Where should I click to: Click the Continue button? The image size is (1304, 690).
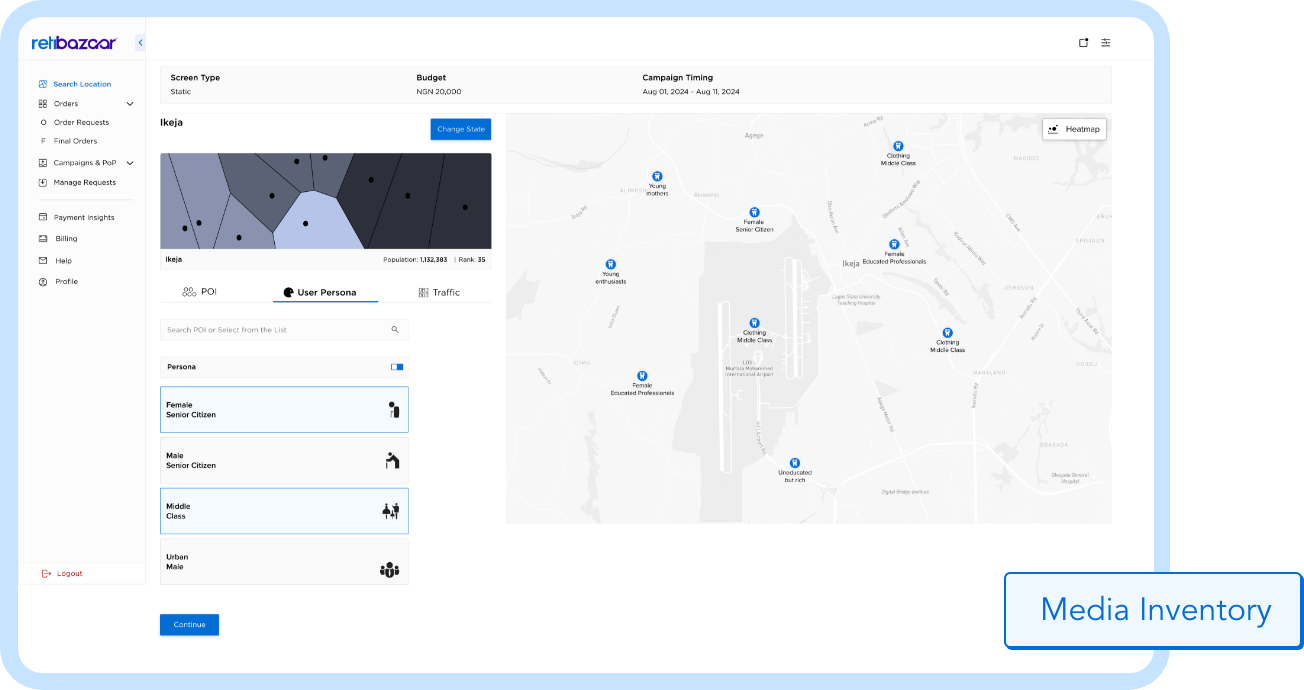(x=189, y=624)
